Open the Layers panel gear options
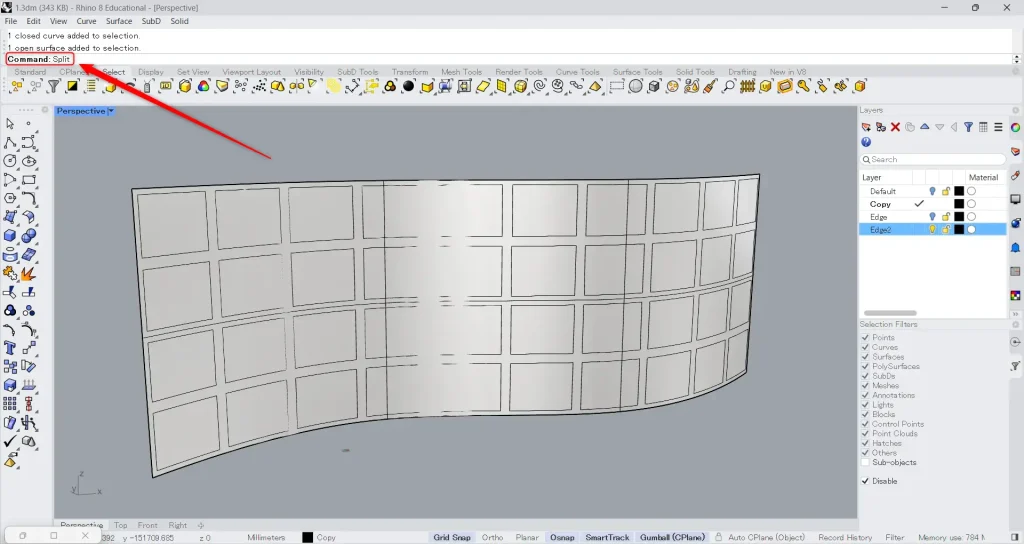The width and height of the screenshot is (1024, 544). click(1016, 110)
